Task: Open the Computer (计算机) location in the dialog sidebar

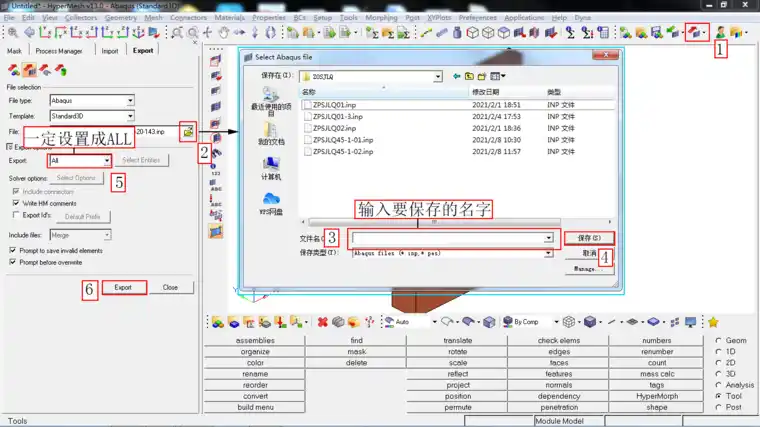Action: [271, 169]
